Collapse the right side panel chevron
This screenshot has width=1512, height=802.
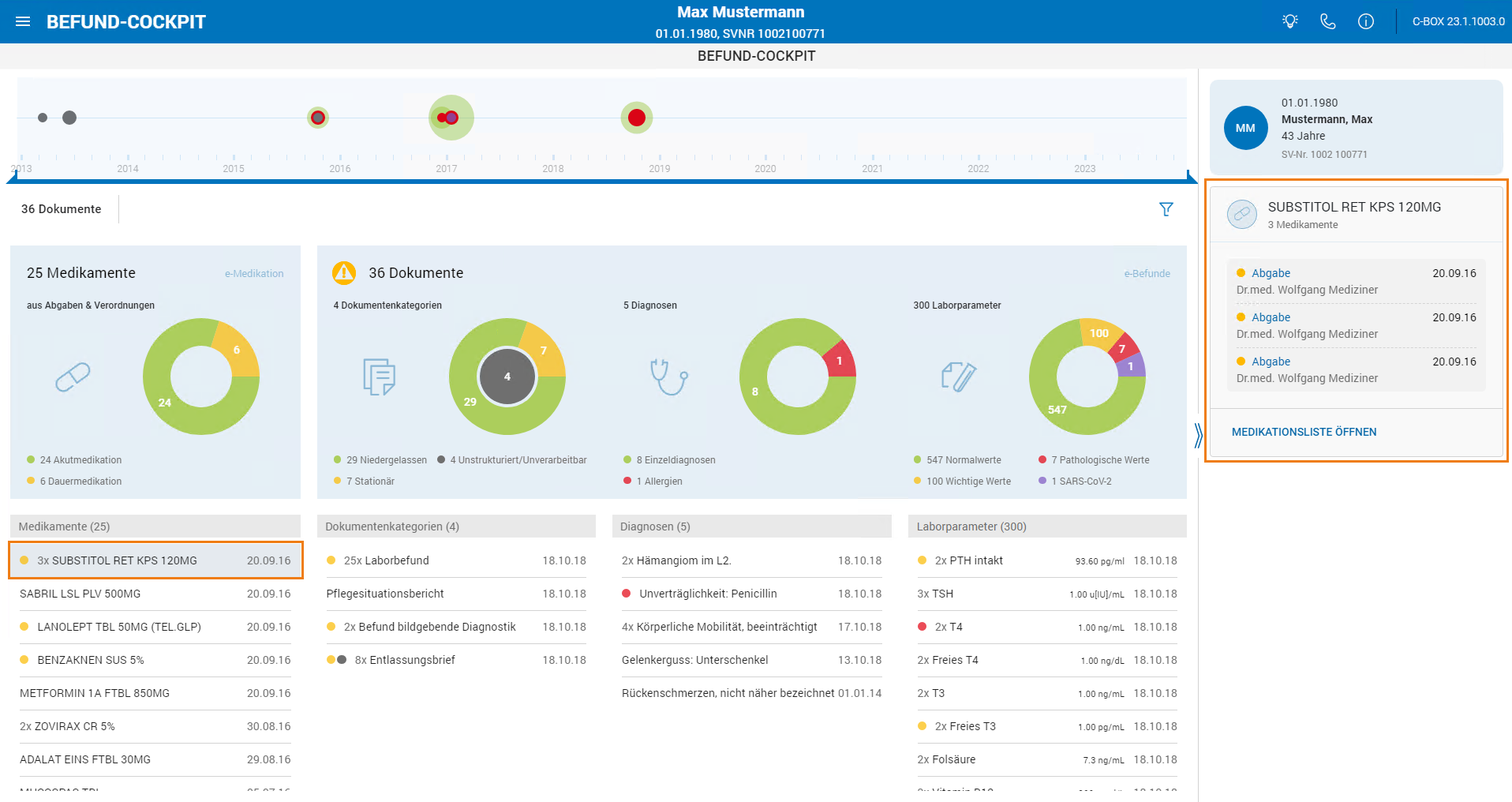(1198, 435)
